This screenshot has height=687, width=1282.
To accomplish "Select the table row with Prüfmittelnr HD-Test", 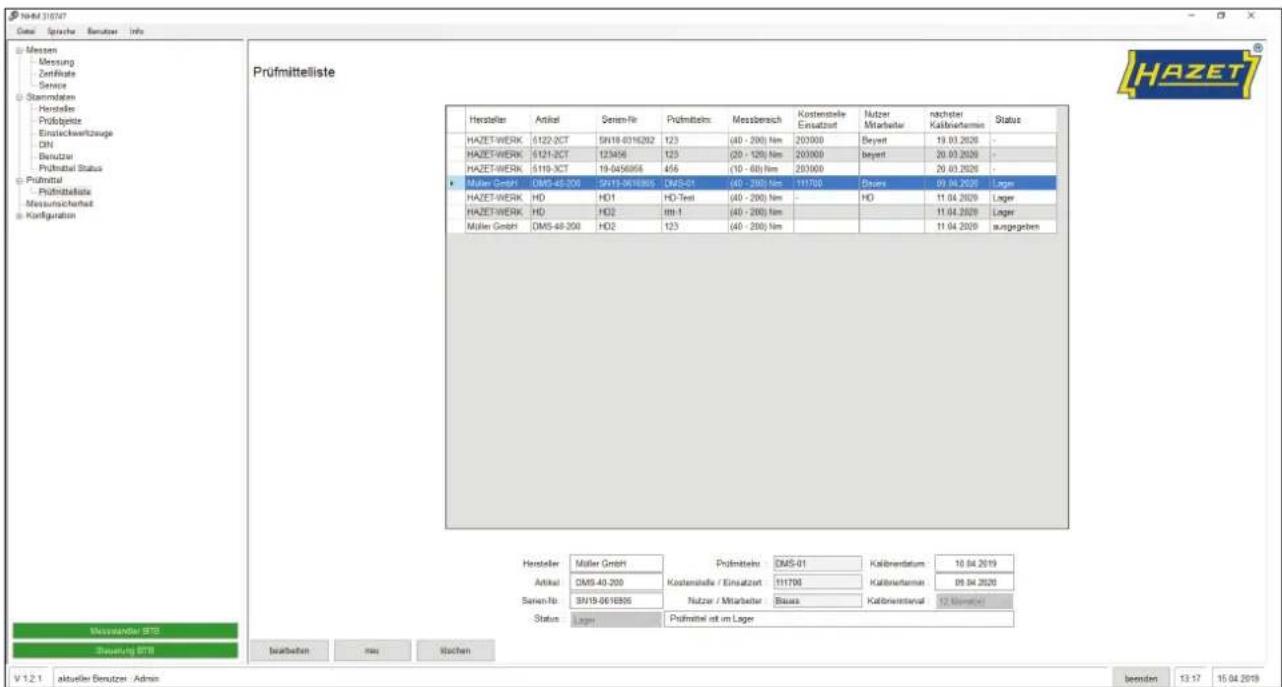I will tap(751, 198).
